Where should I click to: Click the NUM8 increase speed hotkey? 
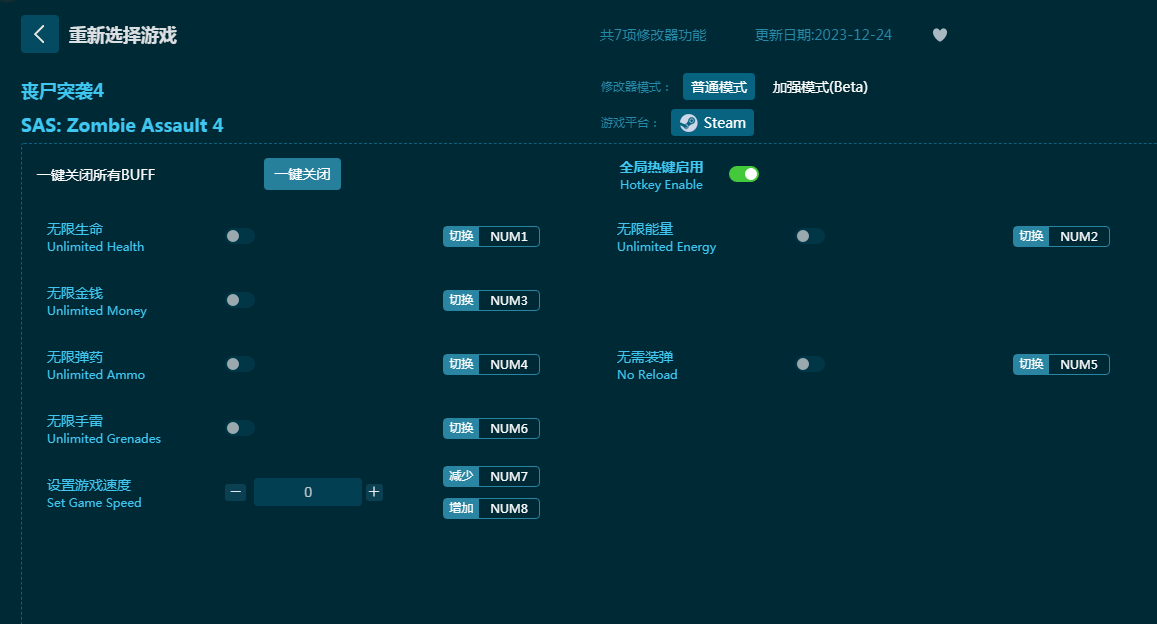point(508,508)
